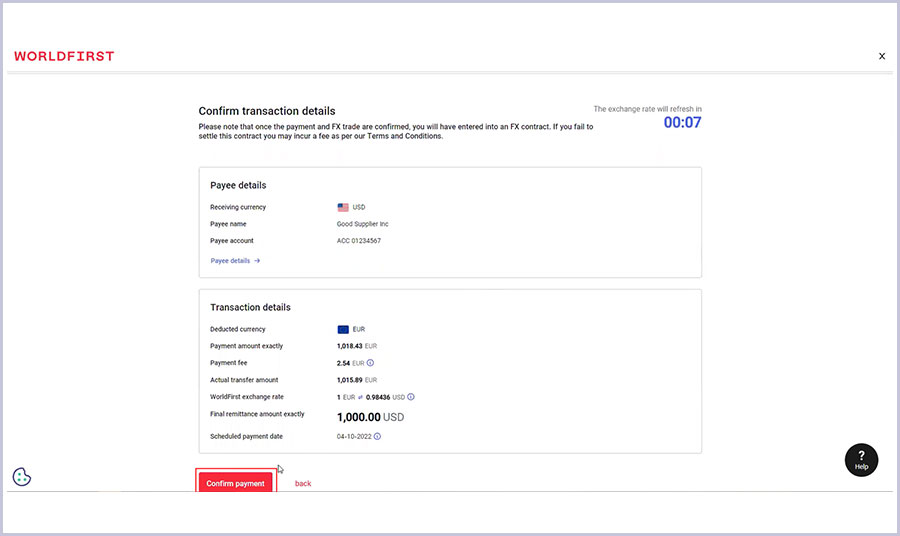Open the cookie preferences icon

tap(22, 477)
